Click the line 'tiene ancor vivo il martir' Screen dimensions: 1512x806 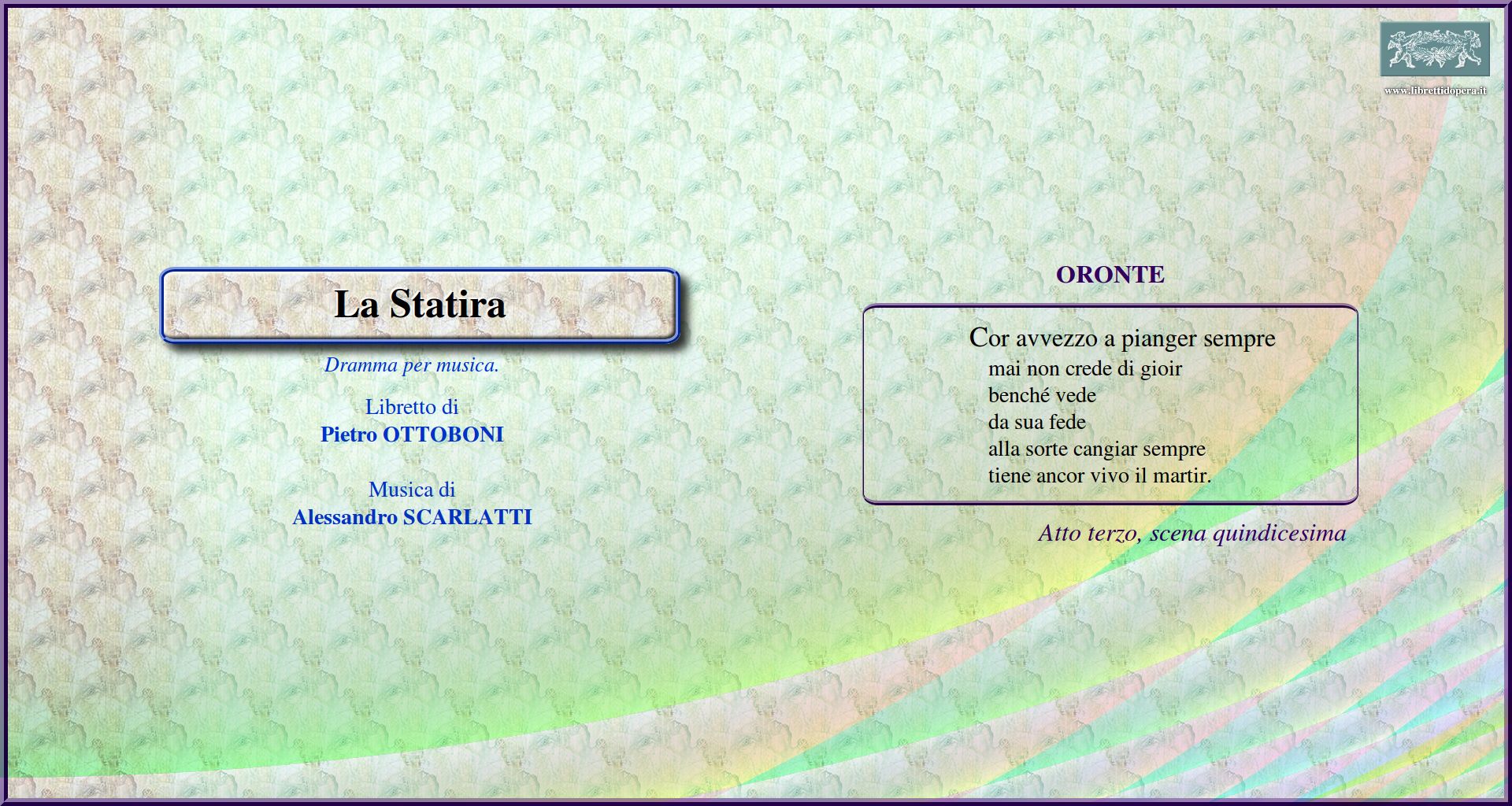coord(1099,476)
